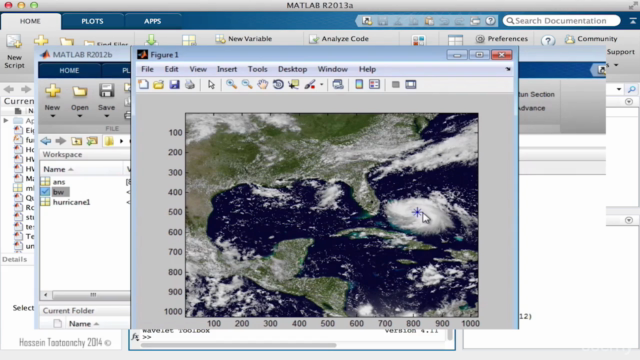Minimize the toolstrip using top-right arrow
Image resolution: width=640 pixels, height=360 pixels.
[x=632, y=21]
